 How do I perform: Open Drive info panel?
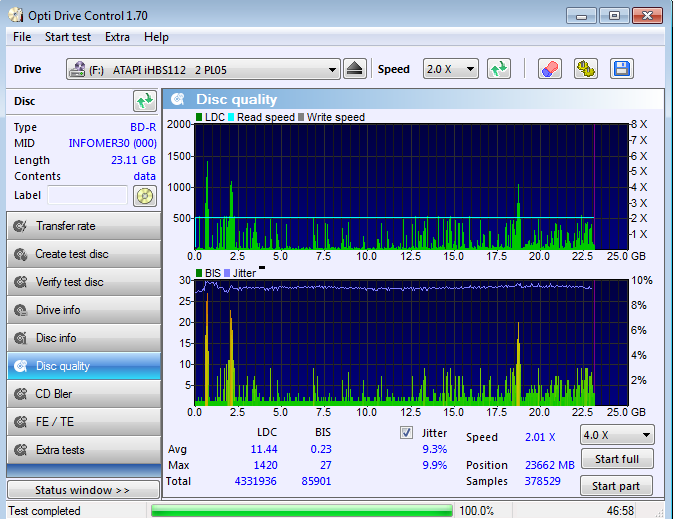84,310
